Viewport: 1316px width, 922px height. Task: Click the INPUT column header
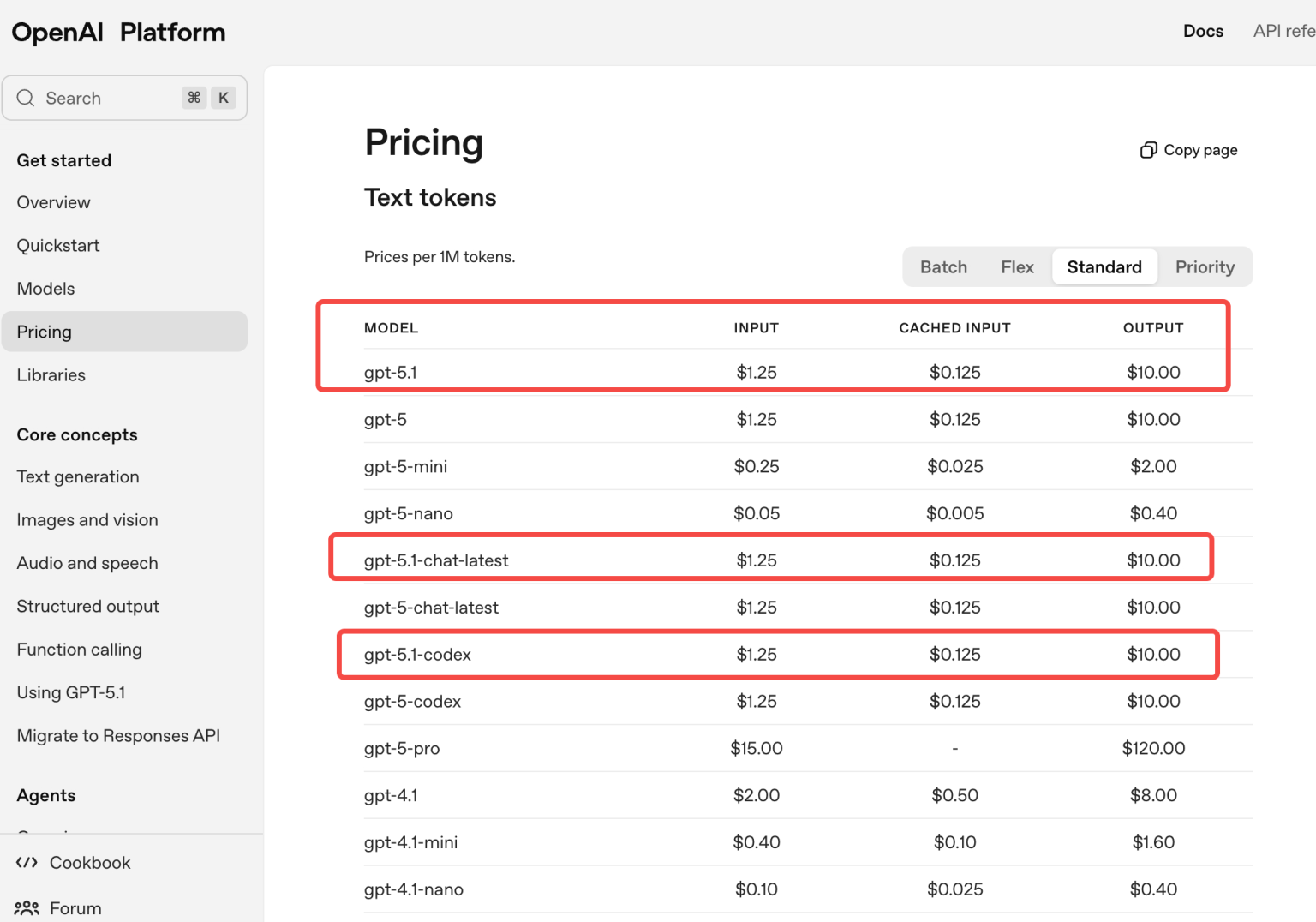click(757, 328)
